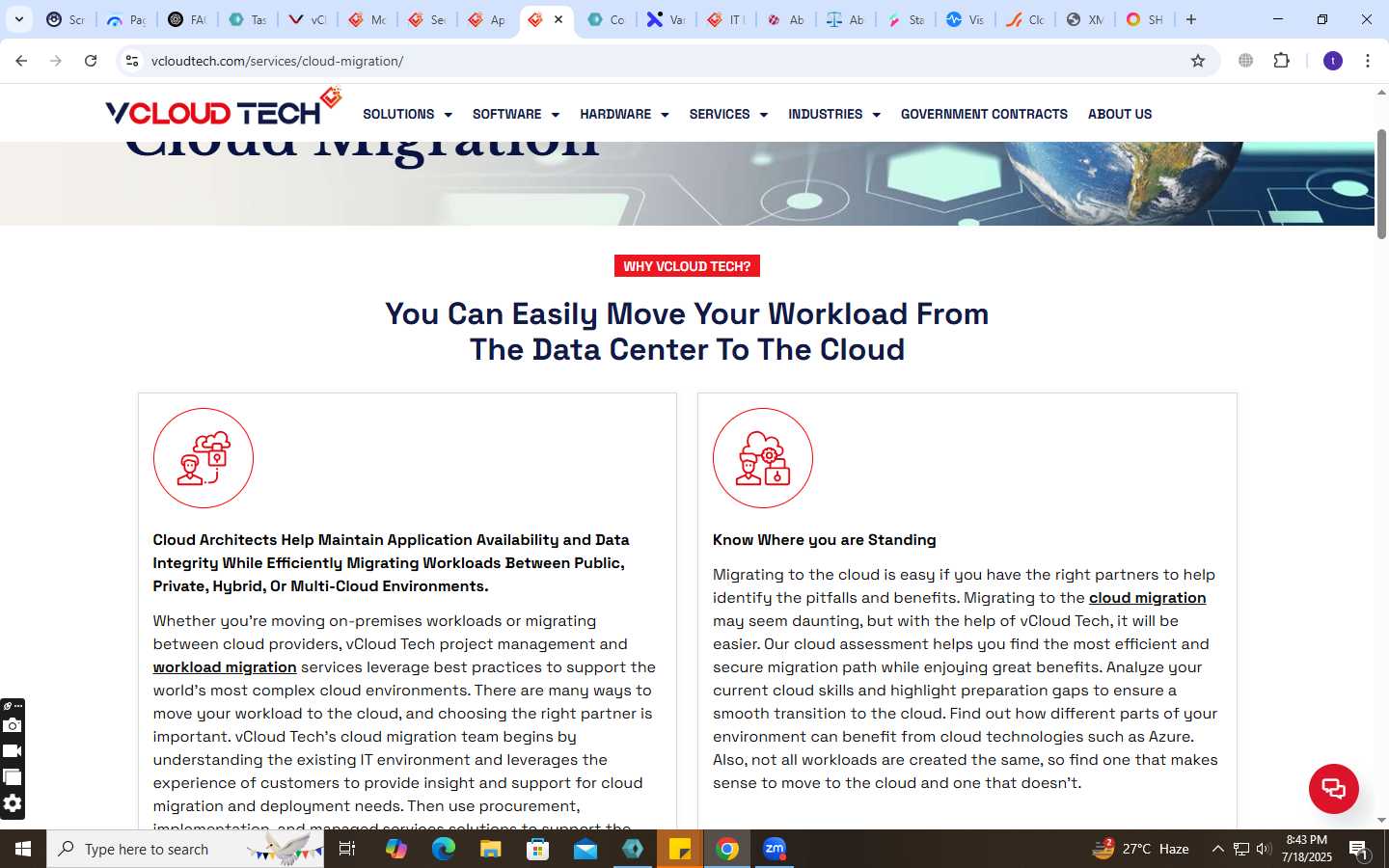Follow the 'workload migration' link
The image size is (1389, 868).
(225, 666)
